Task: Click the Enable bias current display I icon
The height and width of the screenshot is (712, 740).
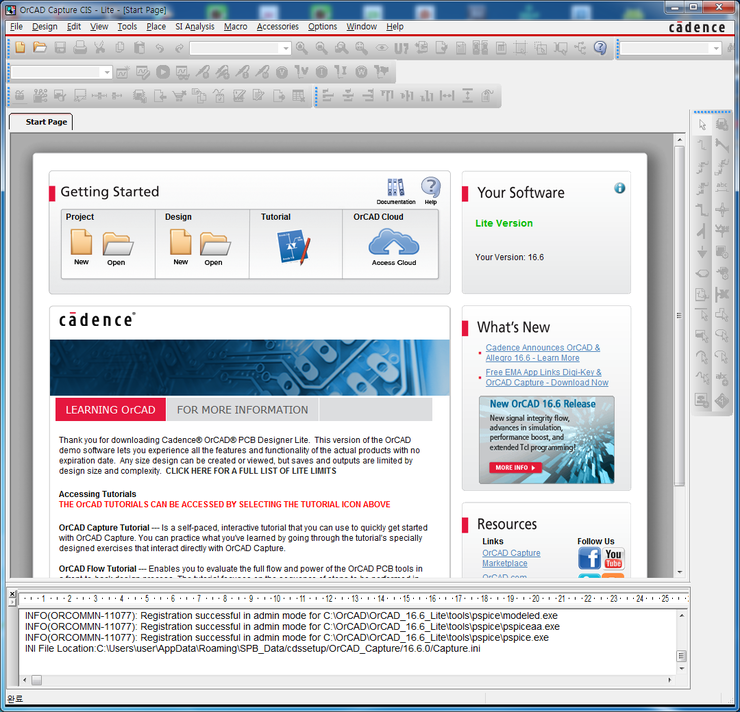Action: coord(321,72)
